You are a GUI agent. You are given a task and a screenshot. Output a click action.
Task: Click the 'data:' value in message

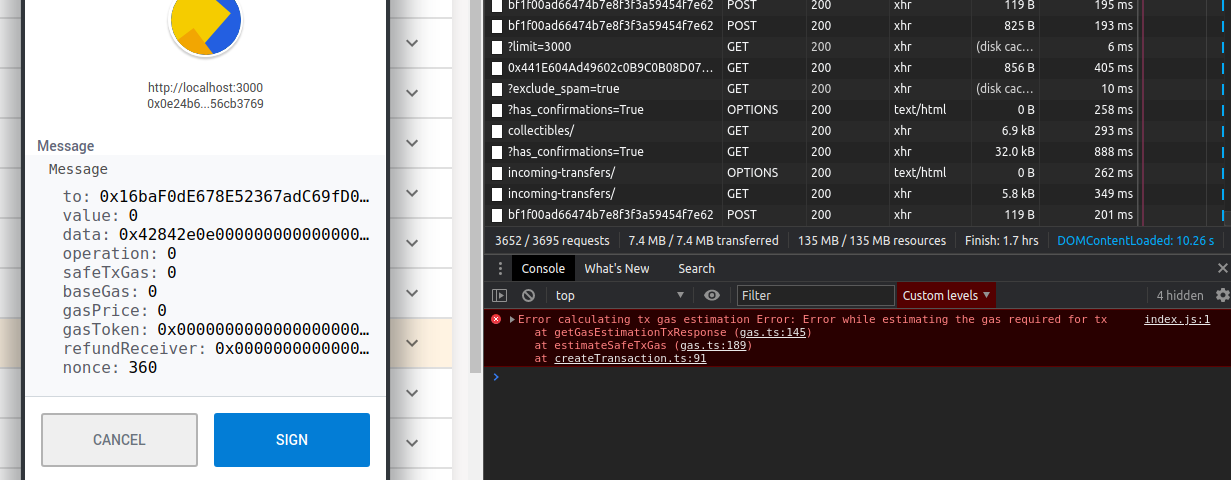tap(244, 235)
